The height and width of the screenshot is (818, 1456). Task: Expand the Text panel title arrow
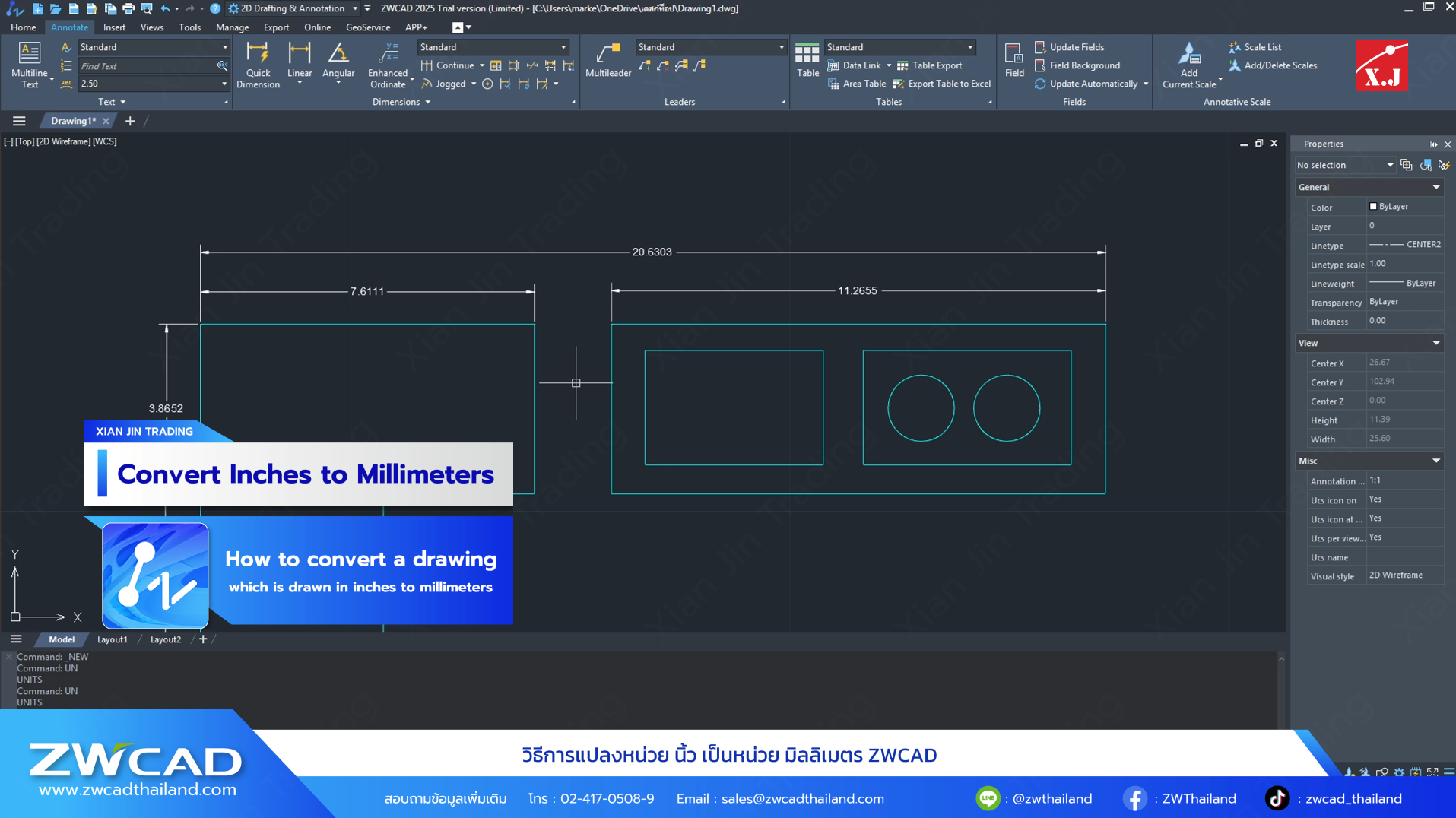[123, 102]
